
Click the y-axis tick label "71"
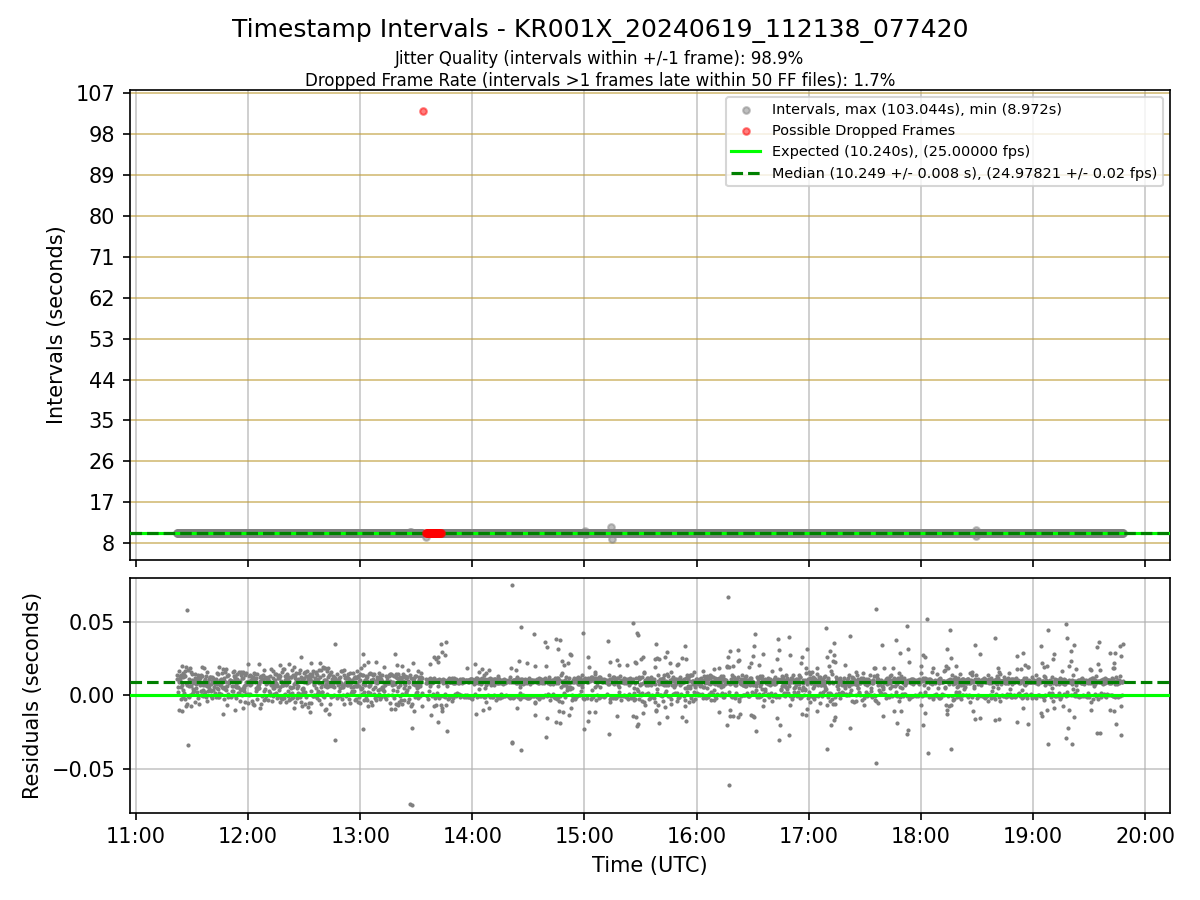(104, 257)
